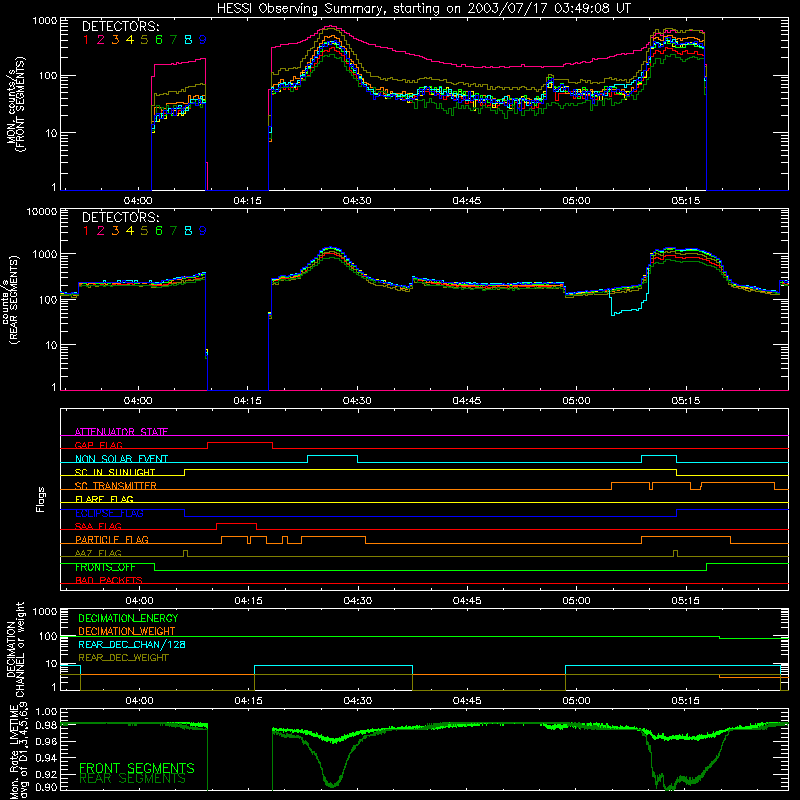
Task: Click the 05:00 tick under the Flags plot
Action: coord(577,601)
